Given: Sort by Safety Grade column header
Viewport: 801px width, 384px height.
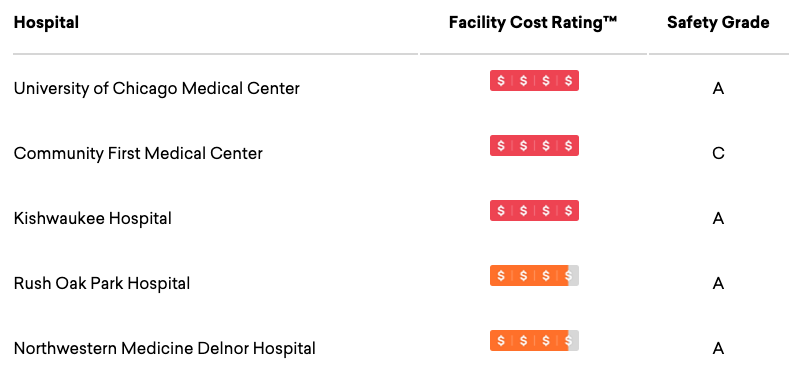Looking at the screenshot, I should [x=718, y=22].
